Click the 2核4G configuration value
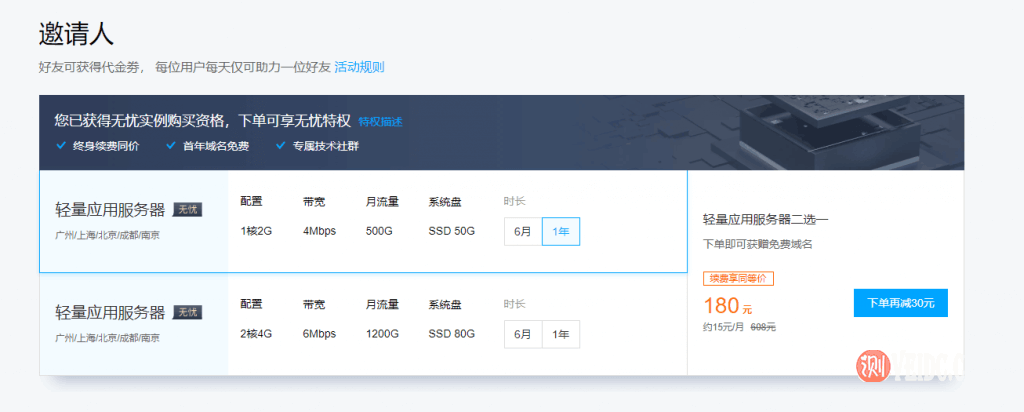 [x=256, y=334]
